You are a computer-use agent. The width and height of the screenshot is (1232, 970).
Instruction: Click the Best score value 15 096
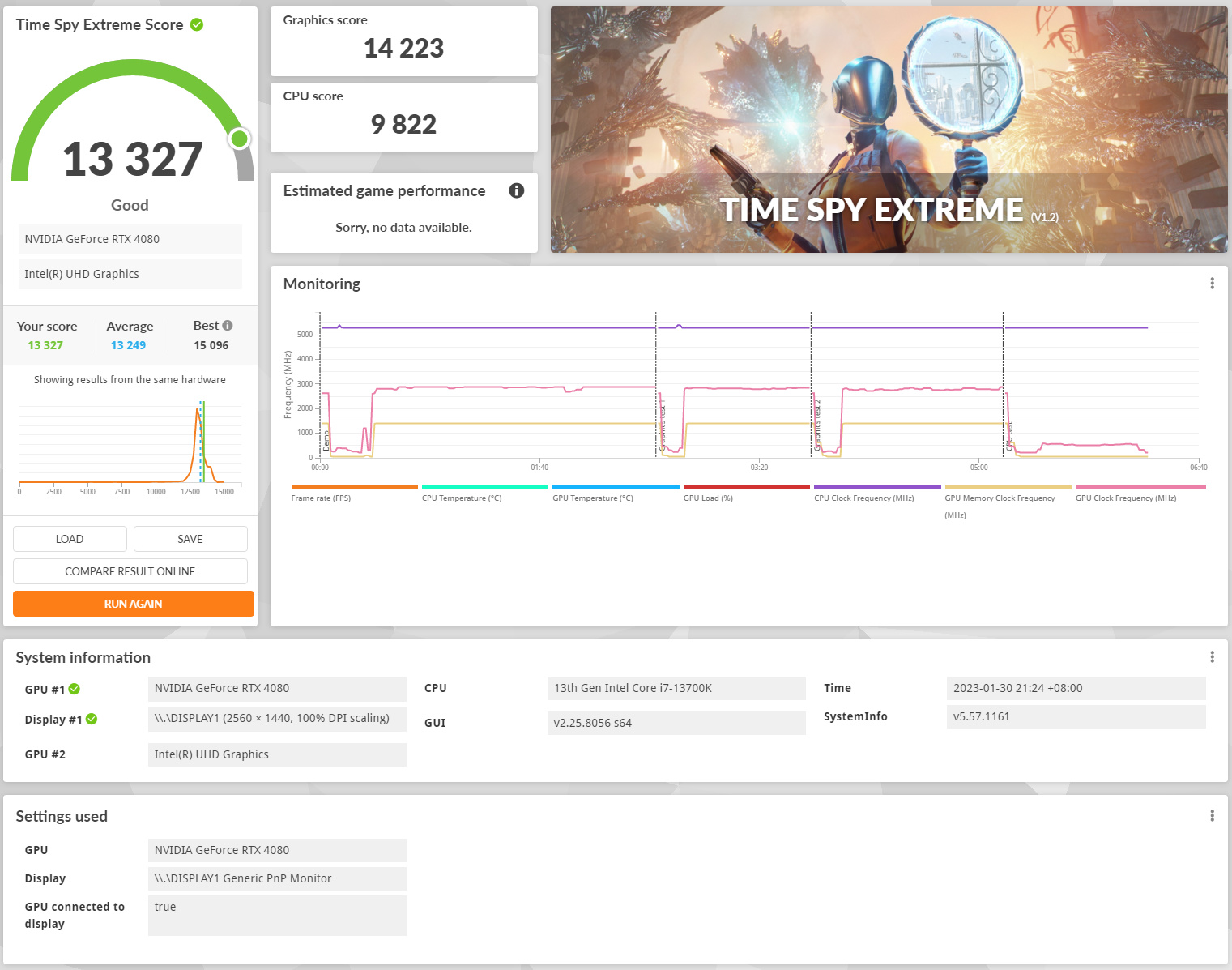(211, 345)
